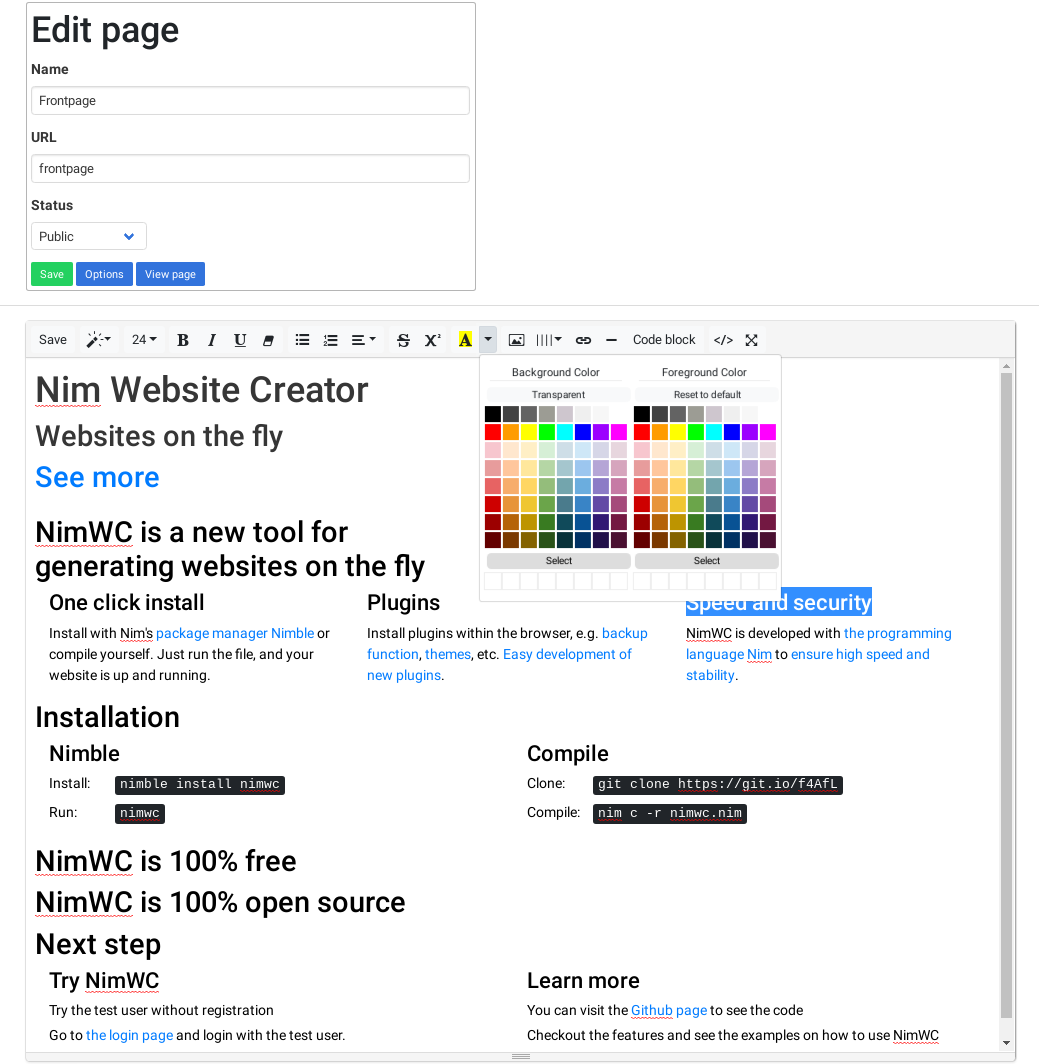The height and width of the screenshot is (1064, 1039).
Task: Pick red in the background color palette
Action: tap(493, 432)
